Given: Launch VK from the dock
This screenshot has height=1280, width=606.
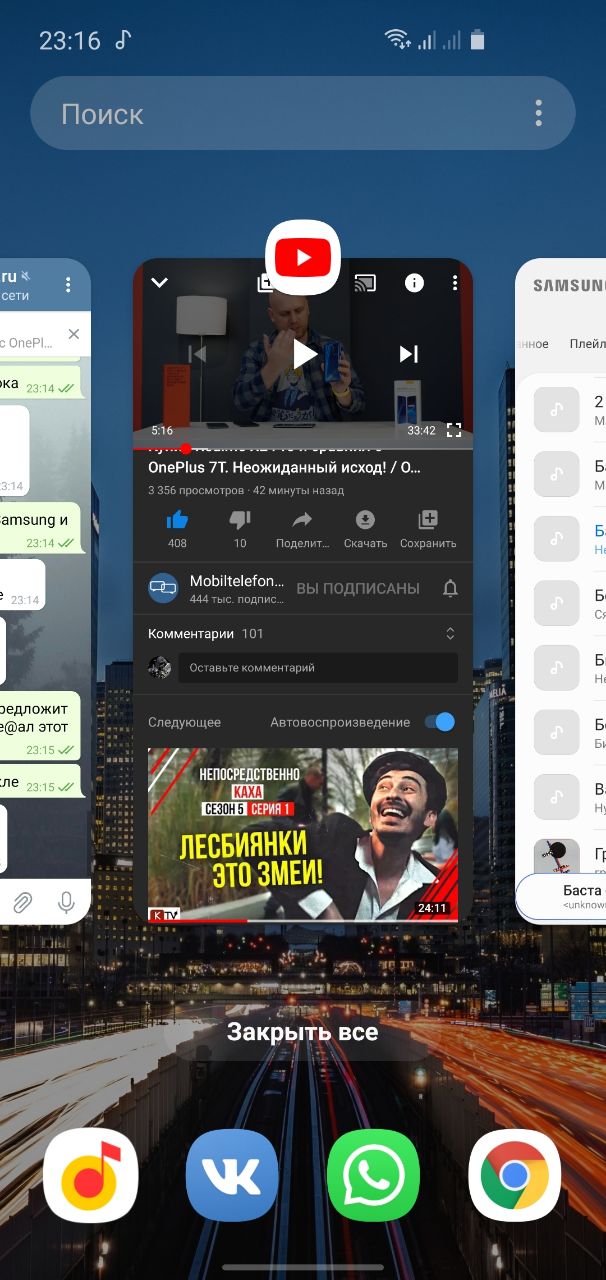Looking at the screenshot, I should click(x=232, y=1176).
